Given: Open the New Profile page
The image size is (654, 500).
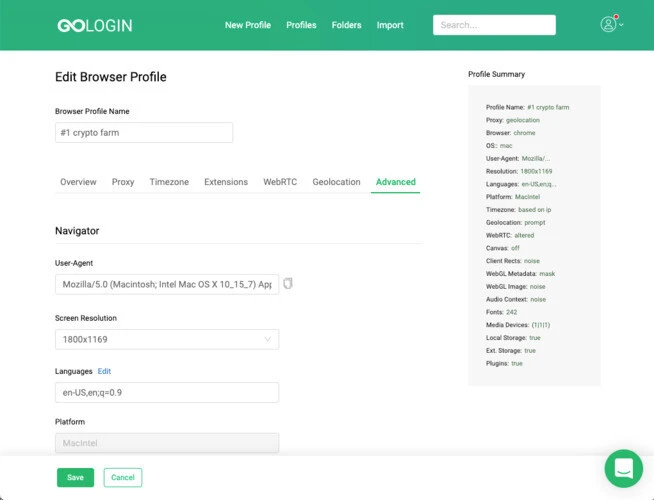Looking at the screenshot, I should 248,25.
